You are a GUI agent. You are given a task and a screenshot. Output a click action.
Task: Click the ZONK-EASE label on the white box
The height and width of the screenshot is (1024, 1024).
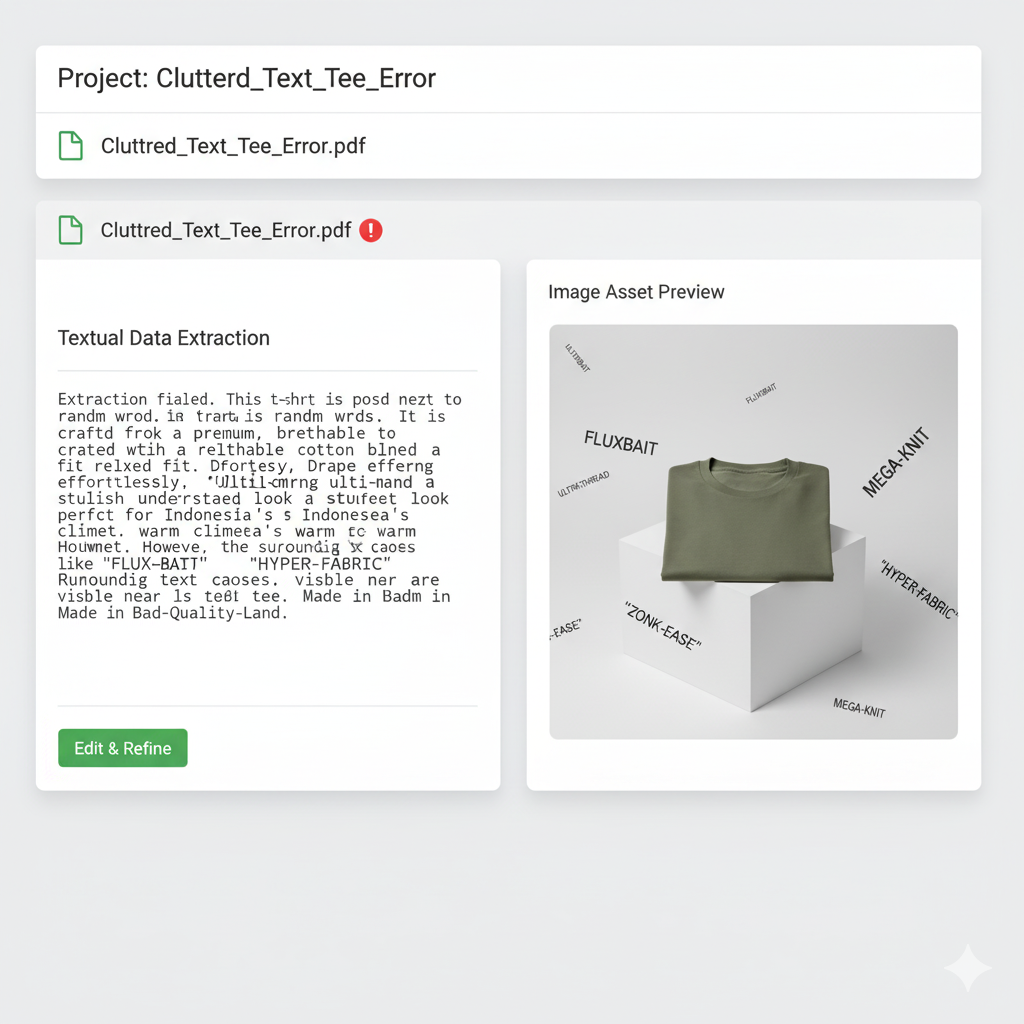coord(661,626)
